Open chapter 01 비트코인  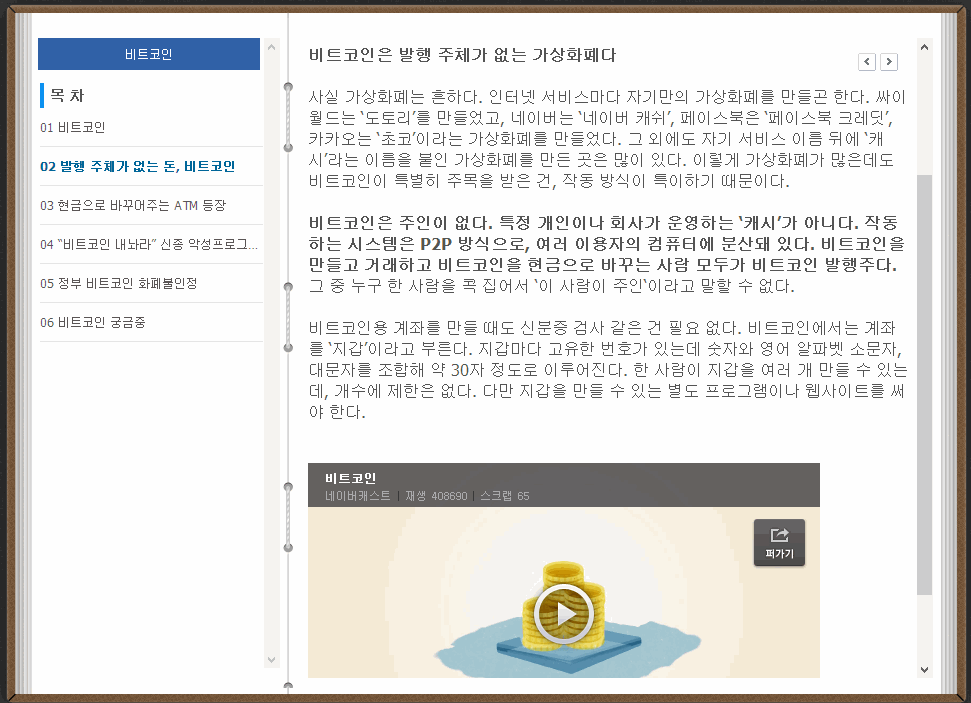click(x=73, y=128)
